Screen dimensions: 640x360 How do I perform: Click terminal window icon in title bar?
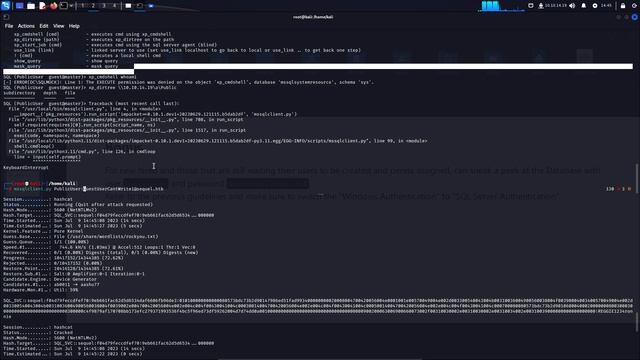(6, 17)
